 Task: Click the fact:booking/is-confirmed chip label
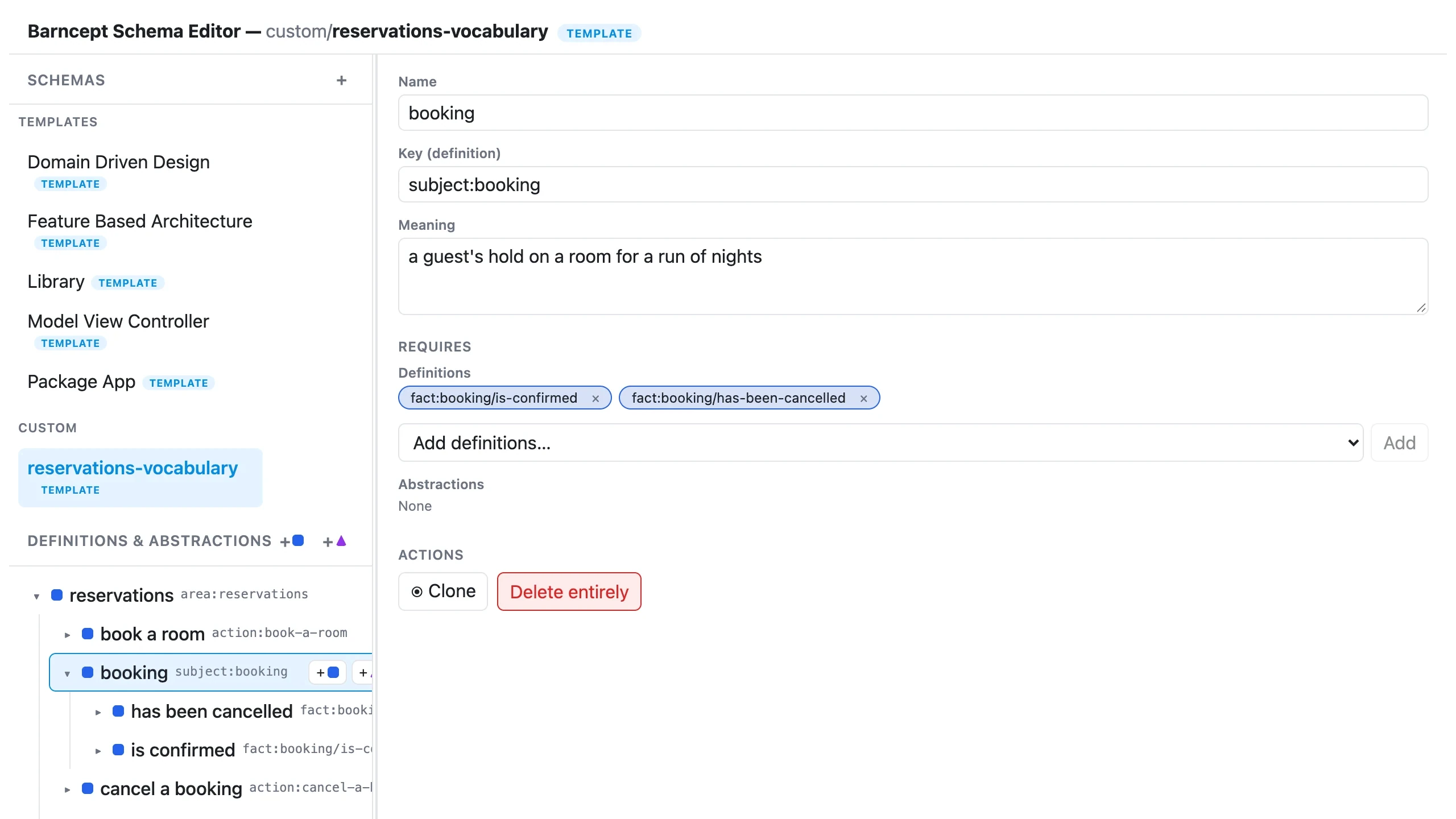494,398
